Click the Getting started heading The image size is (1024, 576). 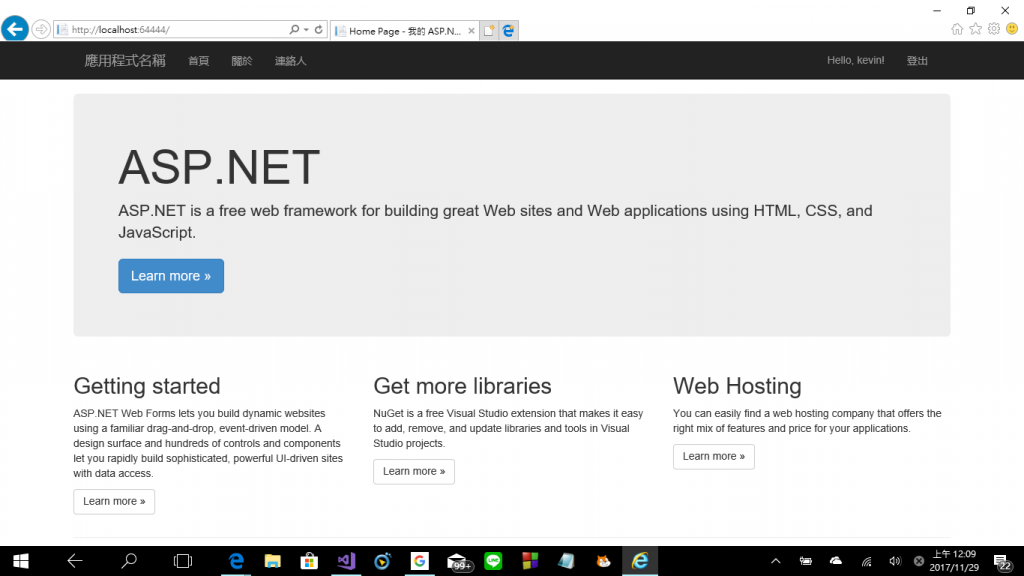(x=147, y=386)
